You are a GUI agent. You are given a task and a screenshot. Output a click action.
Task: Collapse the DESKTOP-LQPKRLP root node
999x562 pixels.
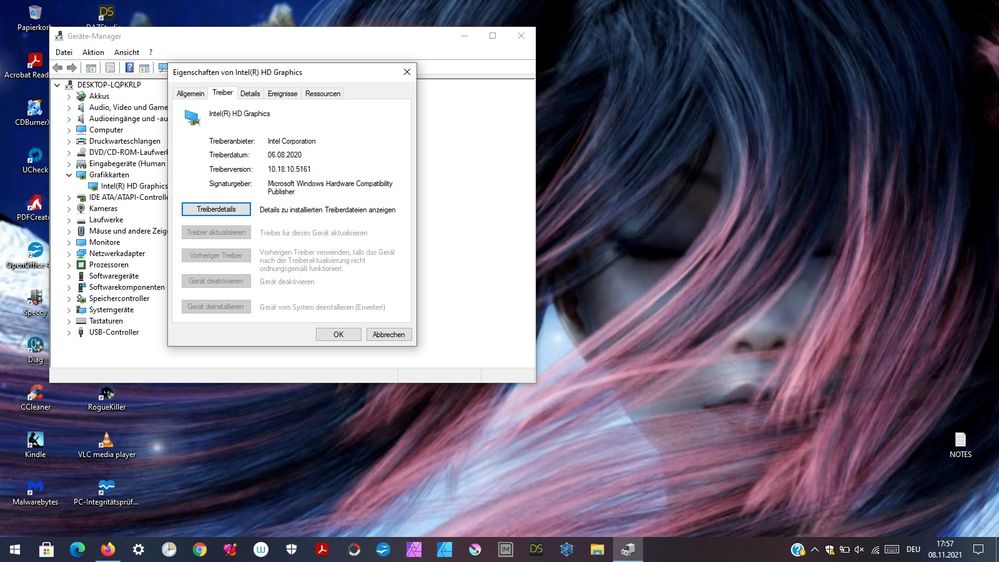point(57,85)
